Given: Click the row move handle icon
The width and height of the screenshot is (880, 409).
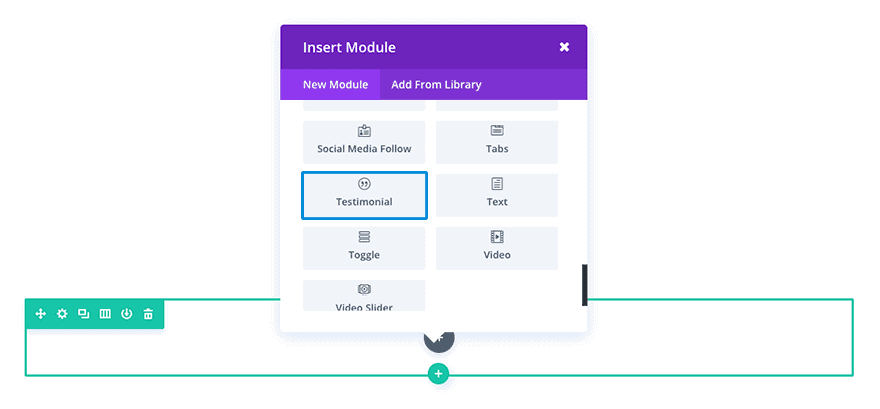Looking at the screenshot, I should coord(41,314).
